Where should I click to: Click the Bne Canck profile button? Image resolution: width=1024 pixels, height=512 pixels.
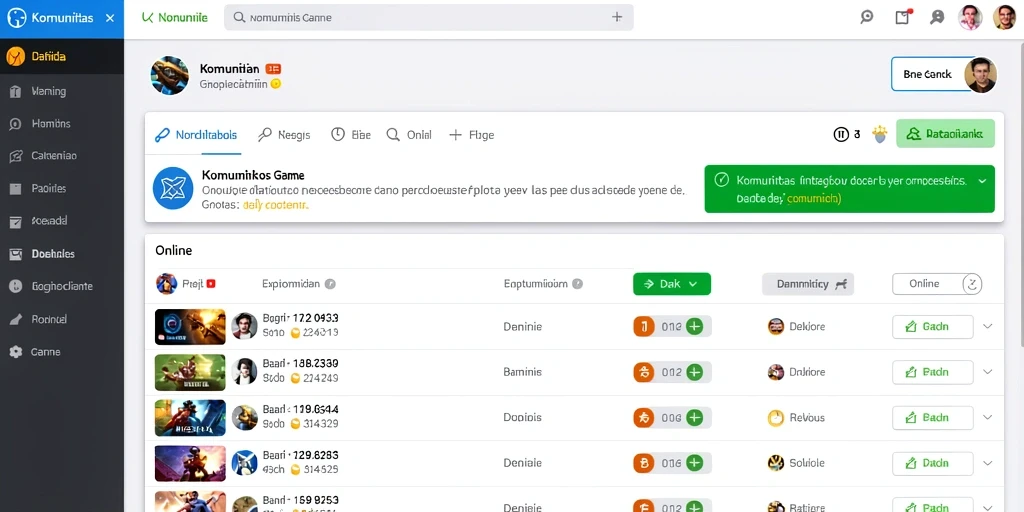[944, 74]
